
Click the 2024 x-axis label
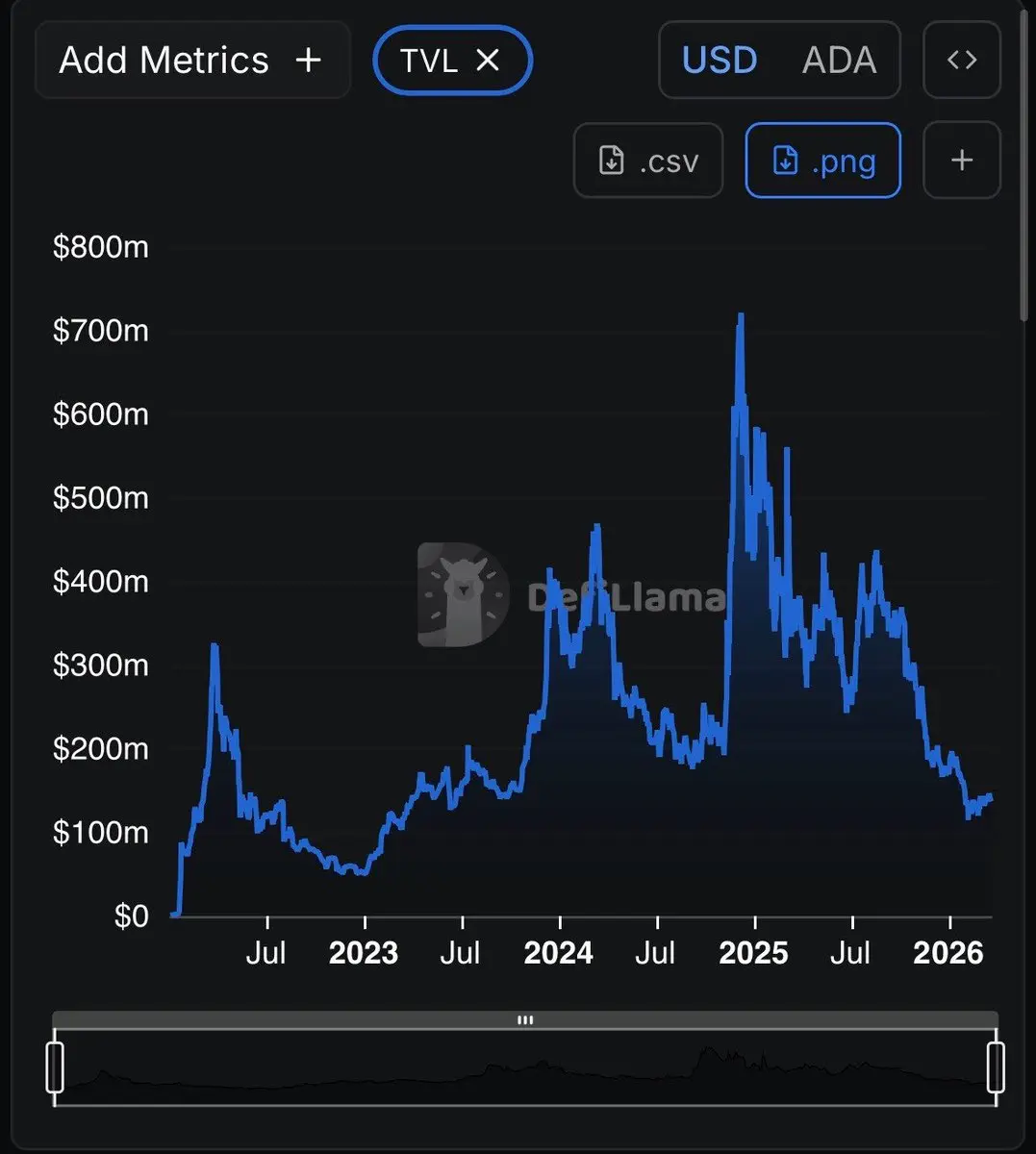558,953
